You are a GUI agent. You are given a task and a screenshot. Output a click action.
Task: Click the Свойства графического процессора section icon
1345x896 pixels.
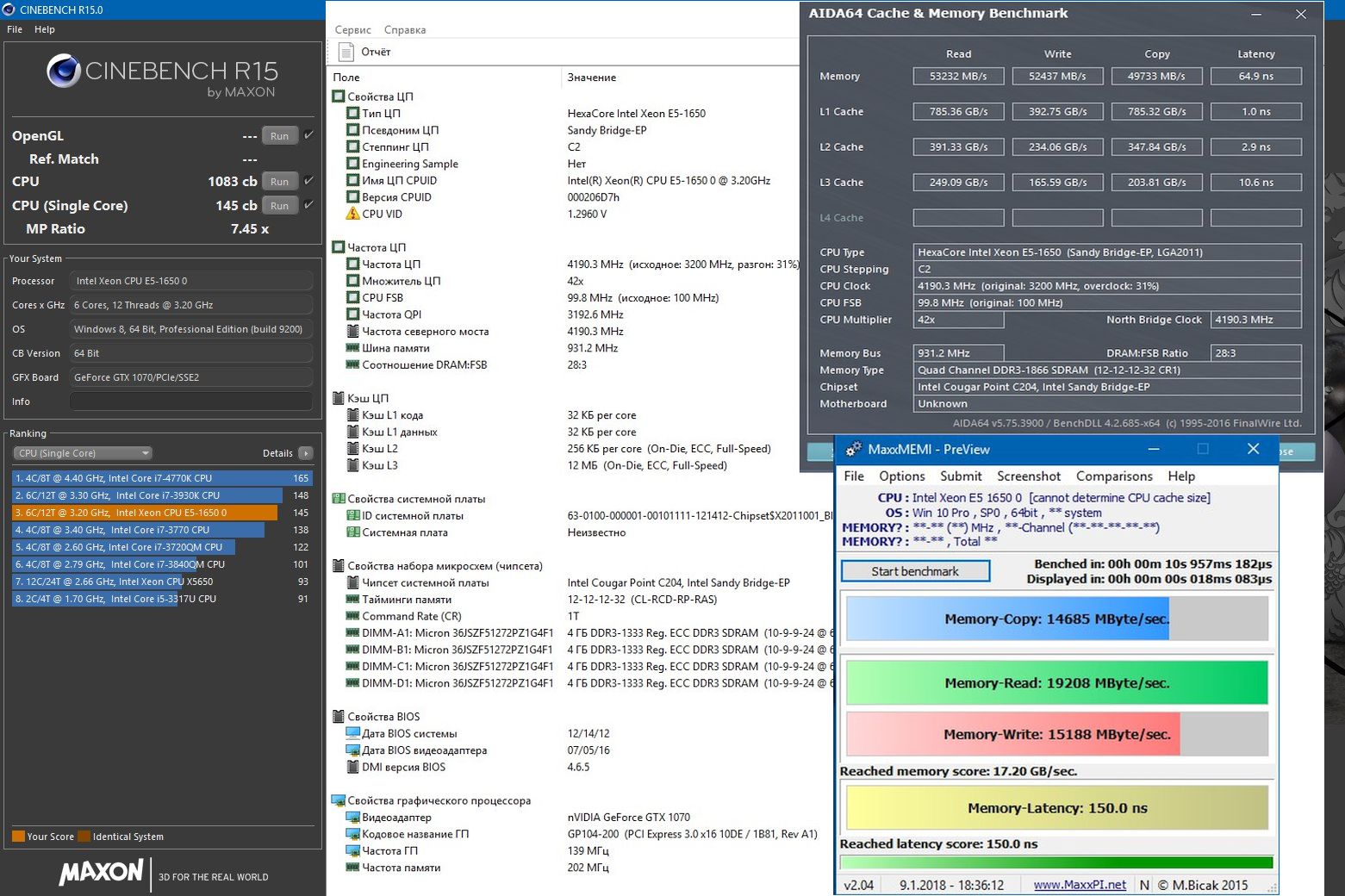pyautogui.click(x=339, y=800)
